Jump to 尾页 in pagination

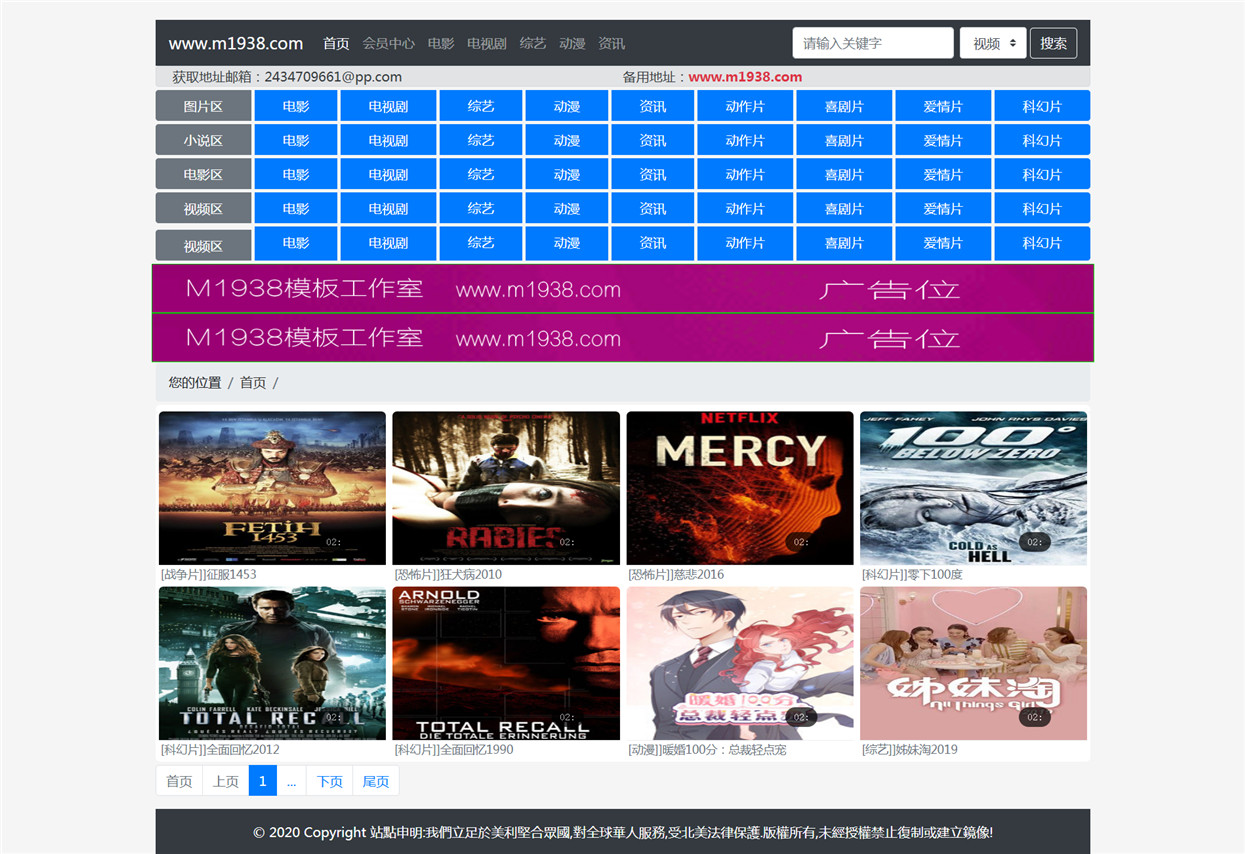376,781
